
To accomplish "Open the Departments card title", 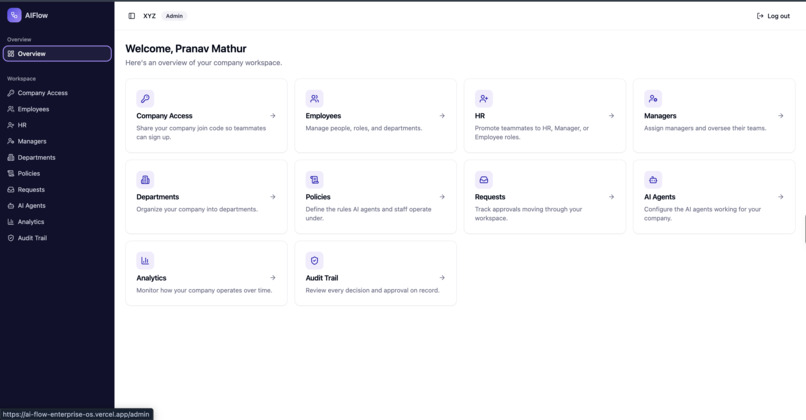I will 157,197.
